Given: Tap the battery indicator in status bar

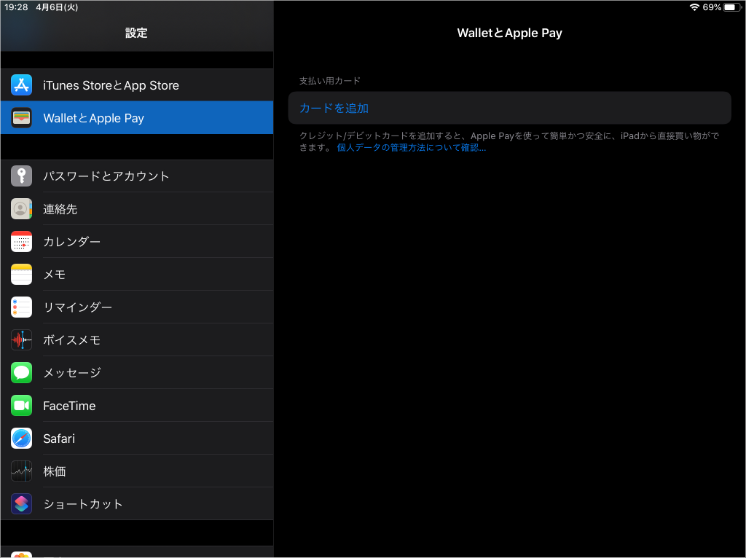Looking at the screenshot, I should (731, 7).
